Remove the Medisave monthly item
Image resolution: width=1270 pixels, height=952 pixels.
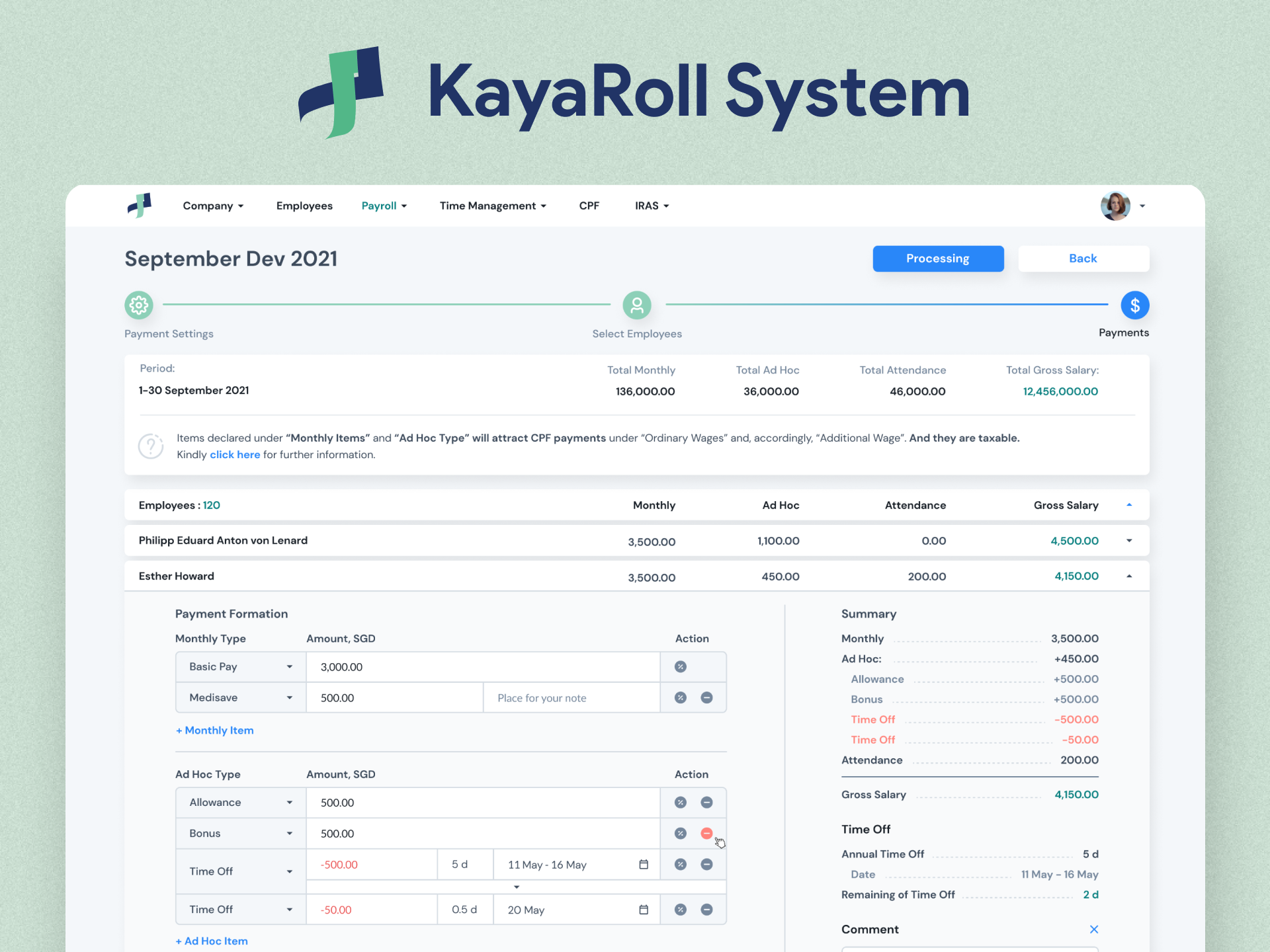click(706, 697)
